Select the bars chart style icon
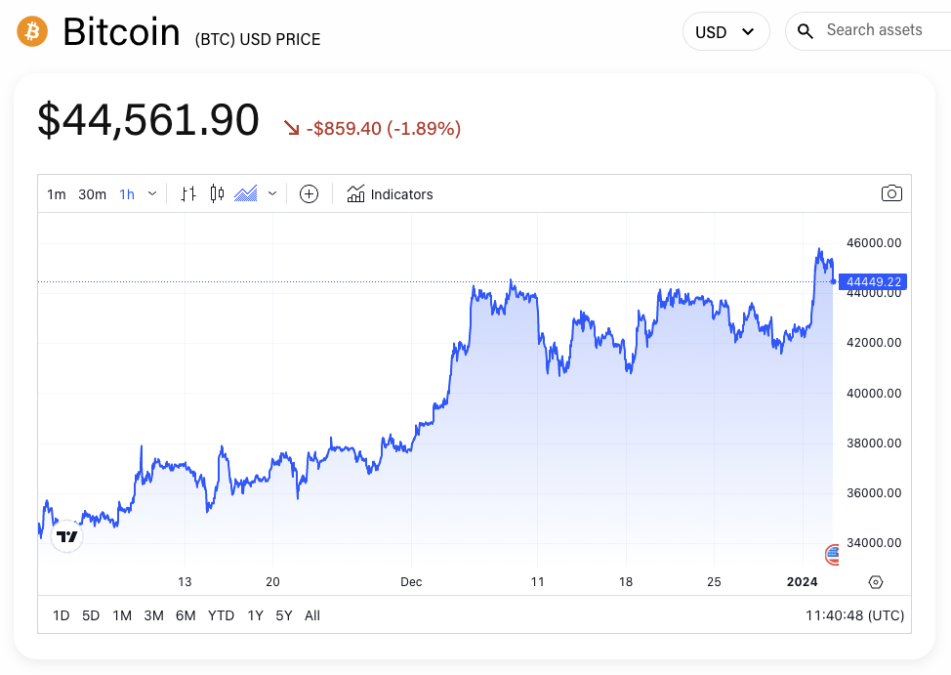Viewport: 951px width, 675px height. pyautogui.click(x=188, y=194)
